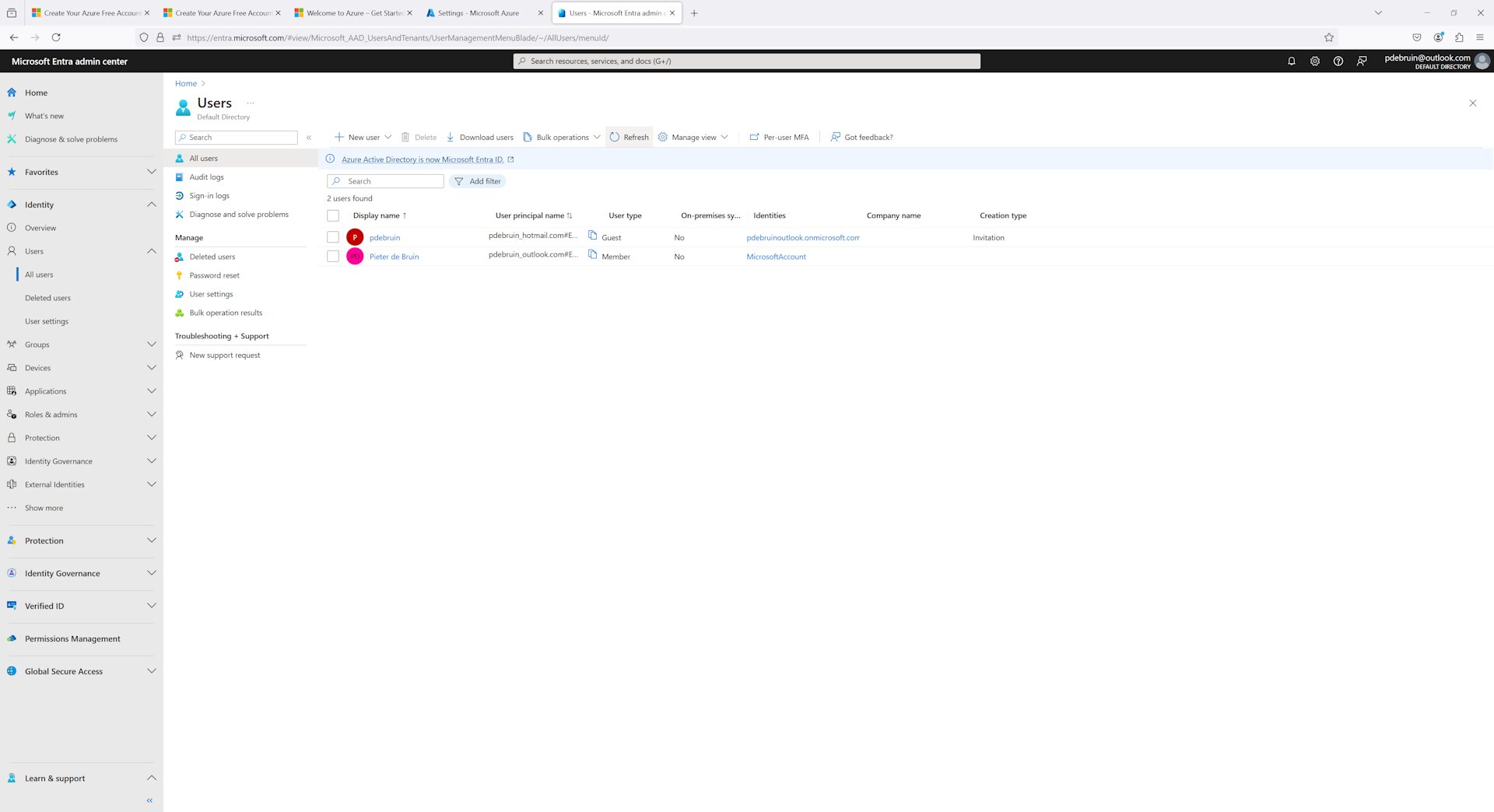Click the notifications bell icon
The image size is (1494, 812).
[1291, 61]
